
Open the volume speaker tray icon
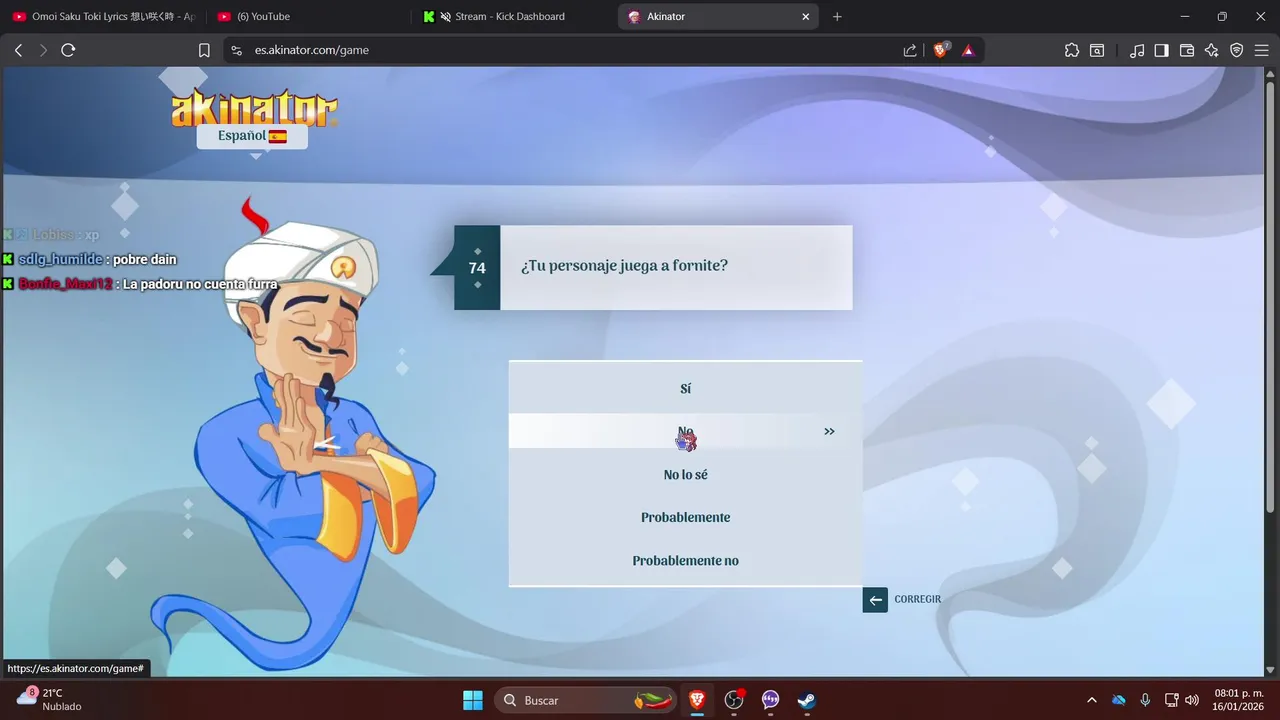tap(1191, 700)
